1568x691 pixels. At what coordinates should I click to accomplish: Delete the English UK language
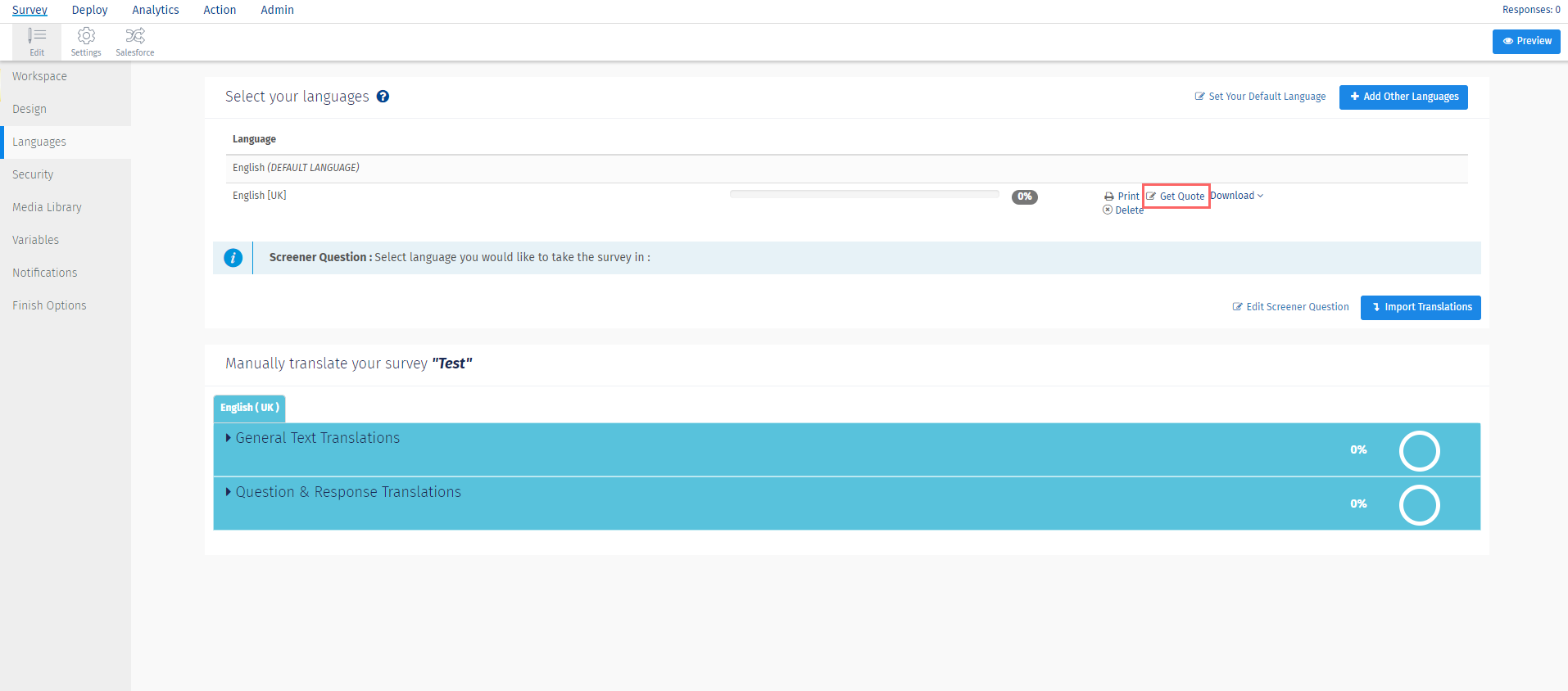[1123, 210]
